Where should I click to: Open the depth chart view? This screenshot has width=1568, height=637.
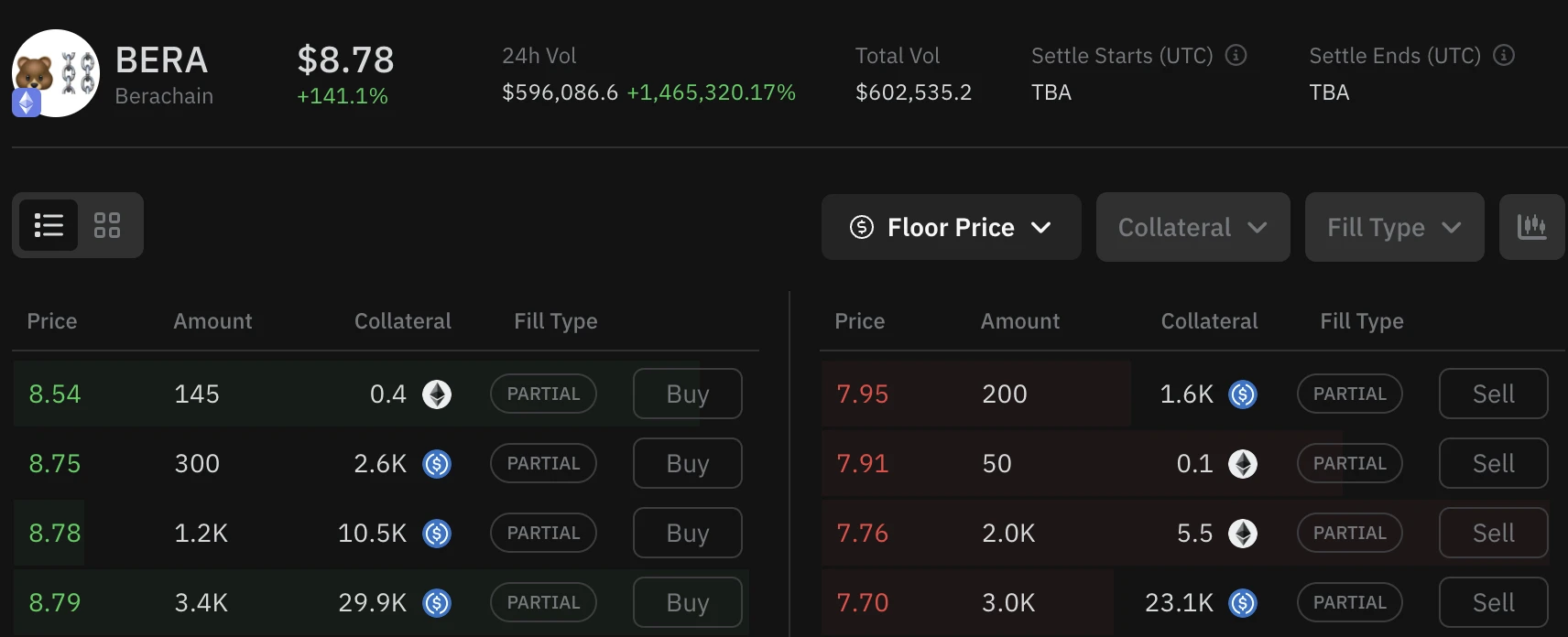[x=1531, y=227]
